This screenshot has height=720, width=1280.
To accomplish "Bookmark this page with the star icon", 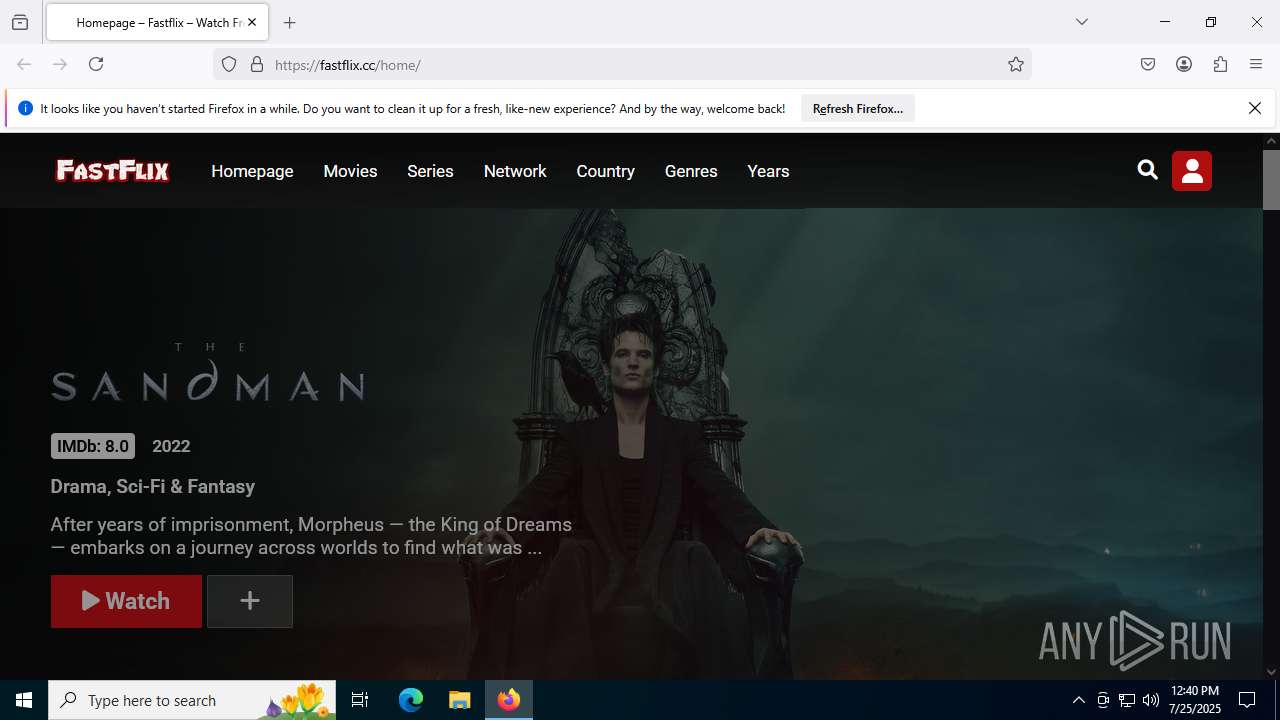I will (1016, 64).
